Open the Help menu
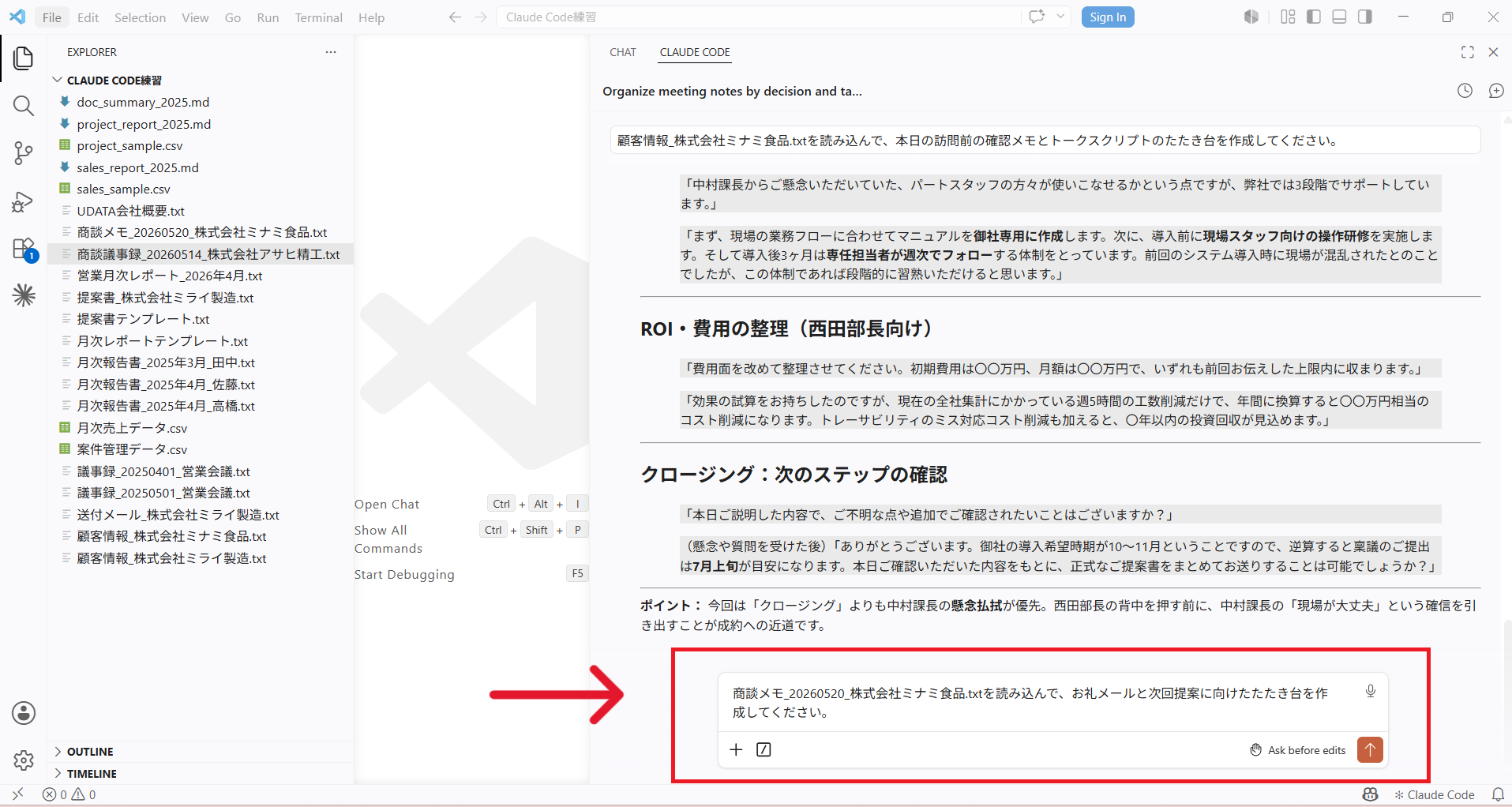Screen dimensions: 1512x807 pyautogui.click(x=371, y=17)
